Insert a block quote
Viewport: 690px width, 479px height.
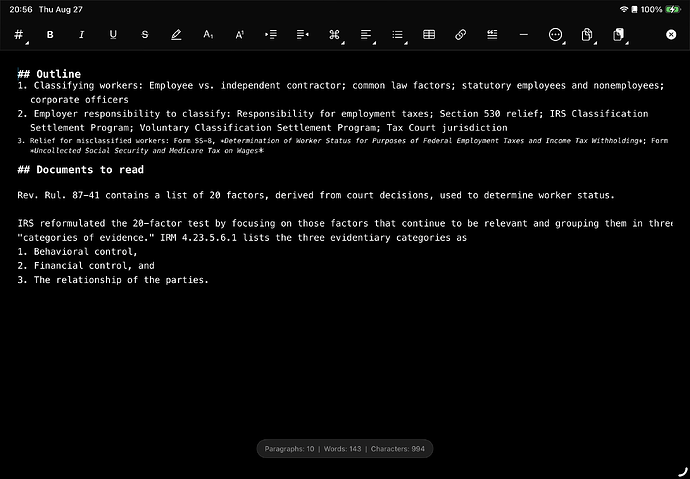tap(492, 35)
